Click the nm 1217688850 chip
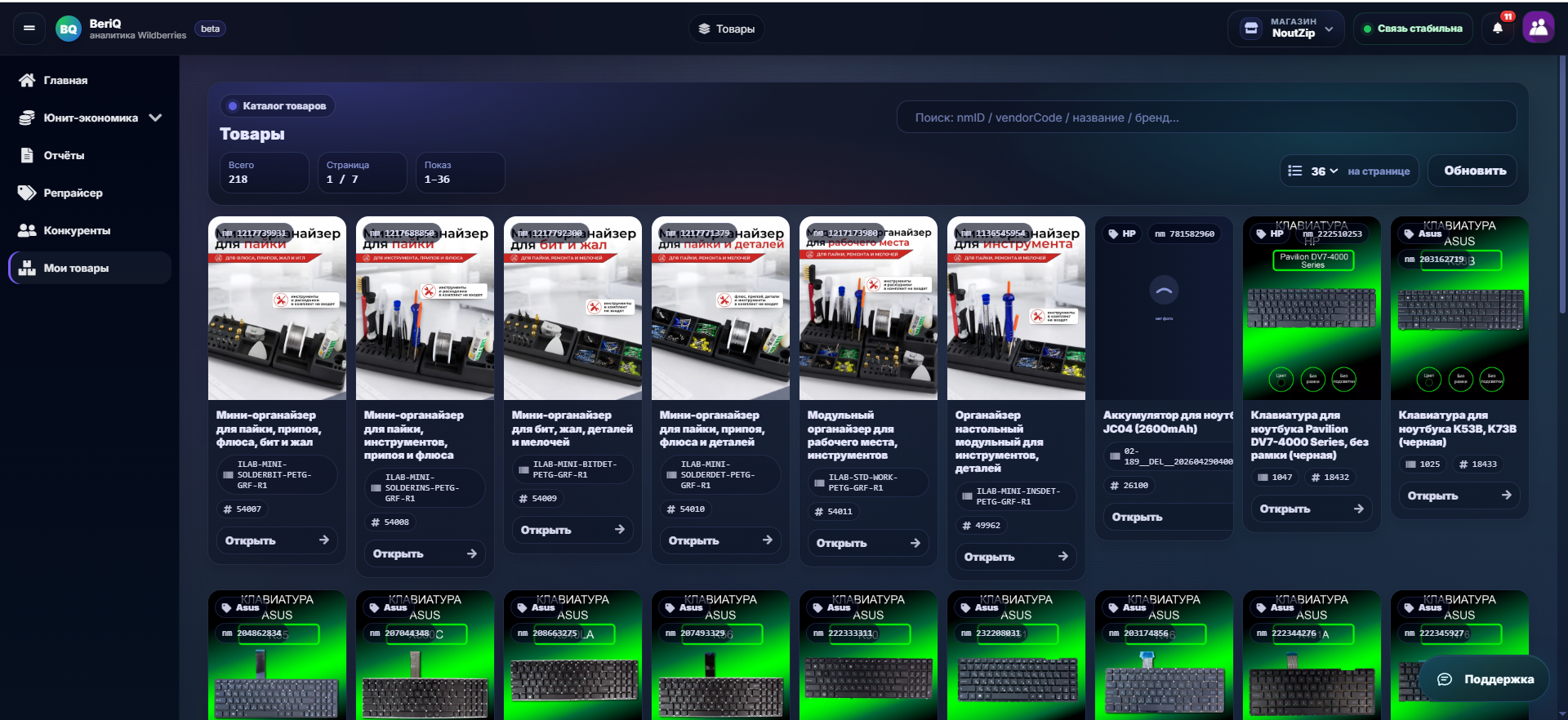The image size is (1568, 720). coord(402,233)
